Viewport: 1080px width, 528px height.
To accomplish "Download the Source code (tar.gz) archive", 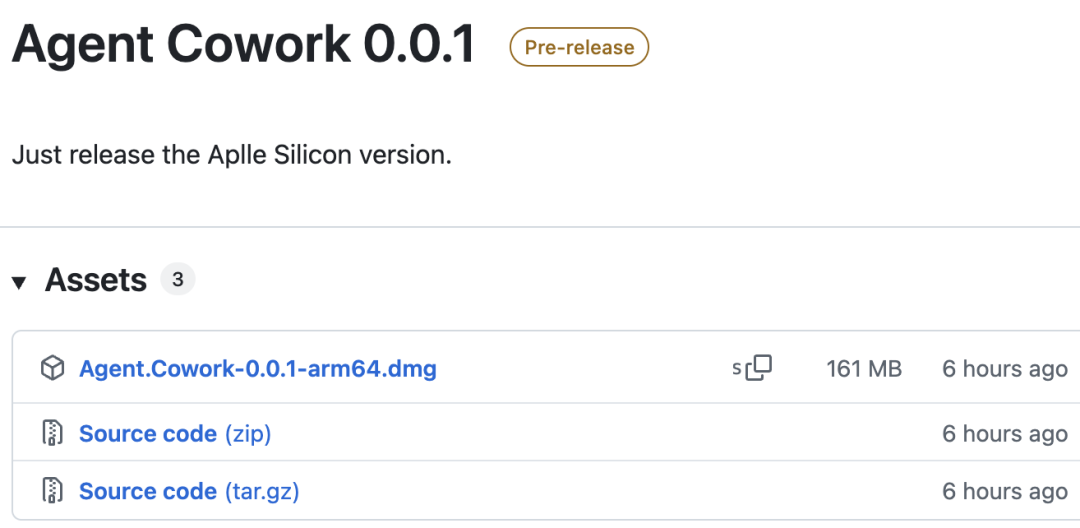I will click(x=148, y=492).
